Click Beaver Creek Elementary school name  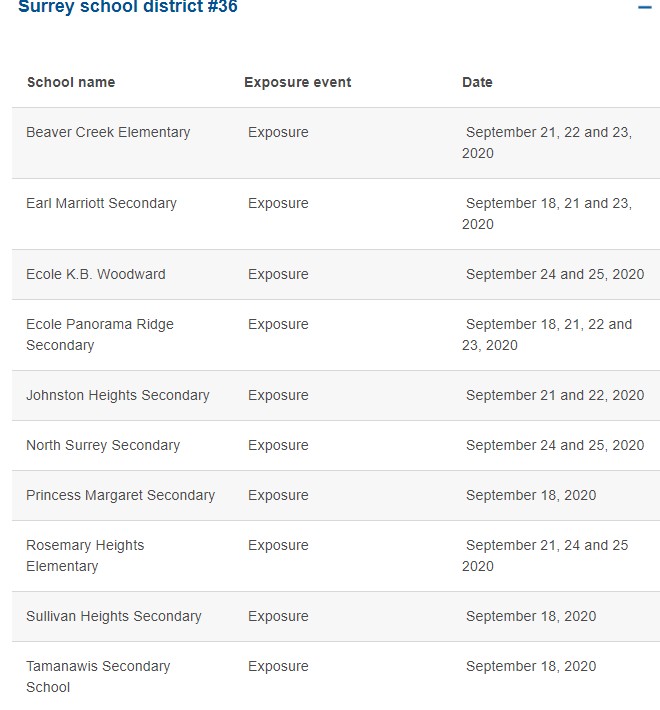click(x=108, y=132)
